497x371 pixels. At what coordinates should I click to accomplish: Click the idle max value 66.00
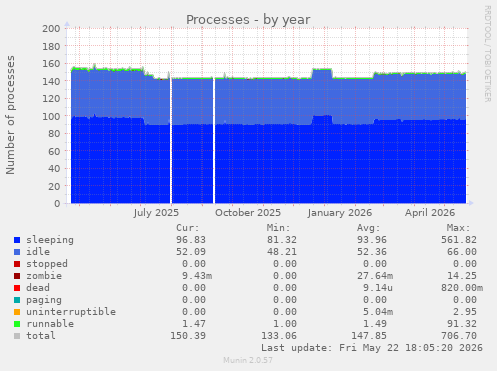point(462,252)
